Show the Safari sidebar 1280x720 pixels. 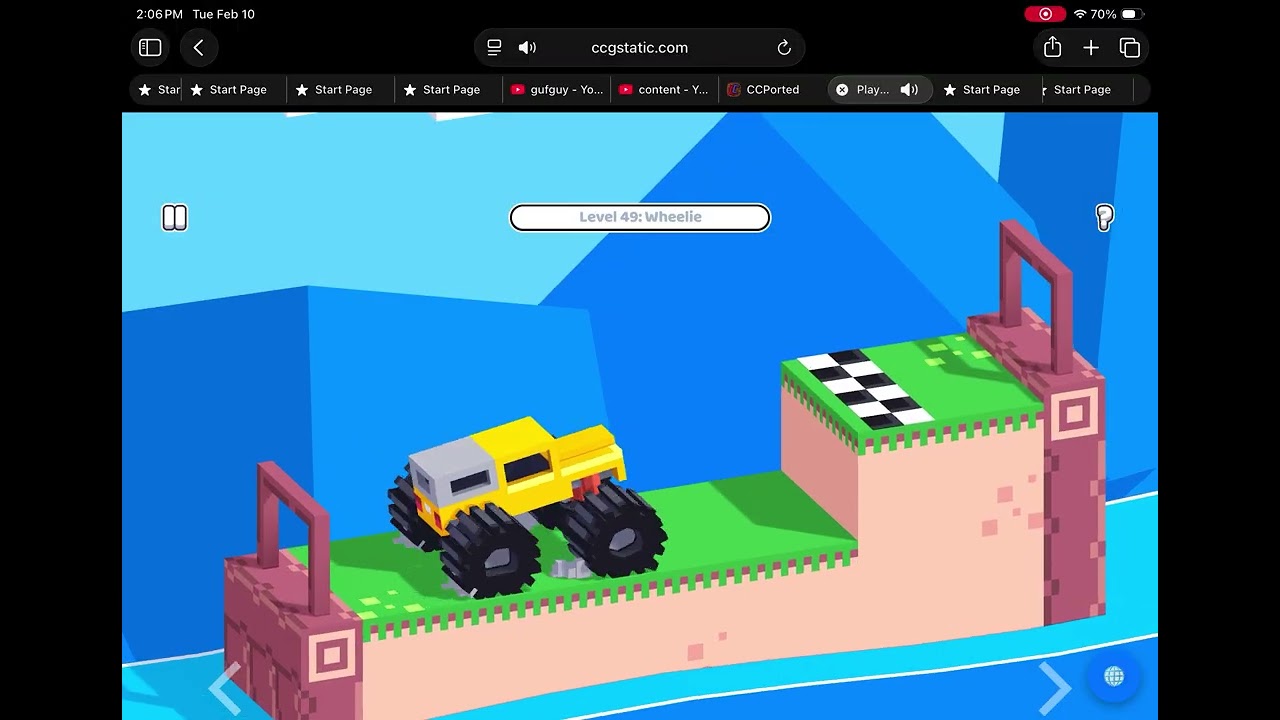pos(150,47)
